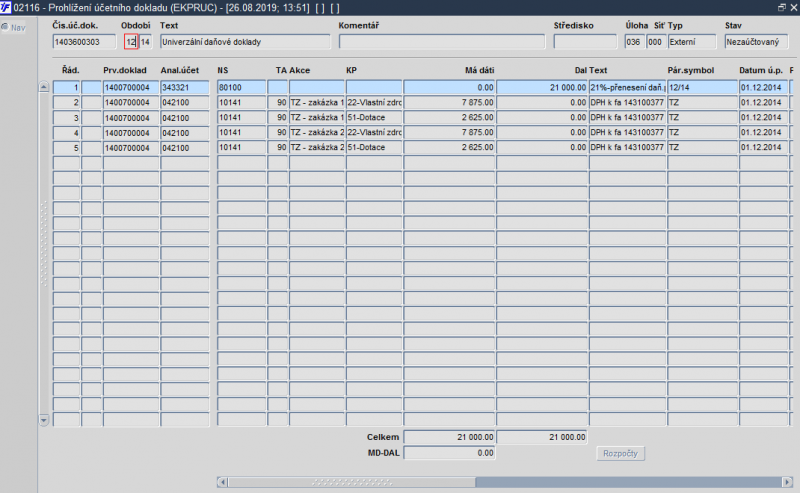Click NS cell 10141 in row 3

(241, 117)
